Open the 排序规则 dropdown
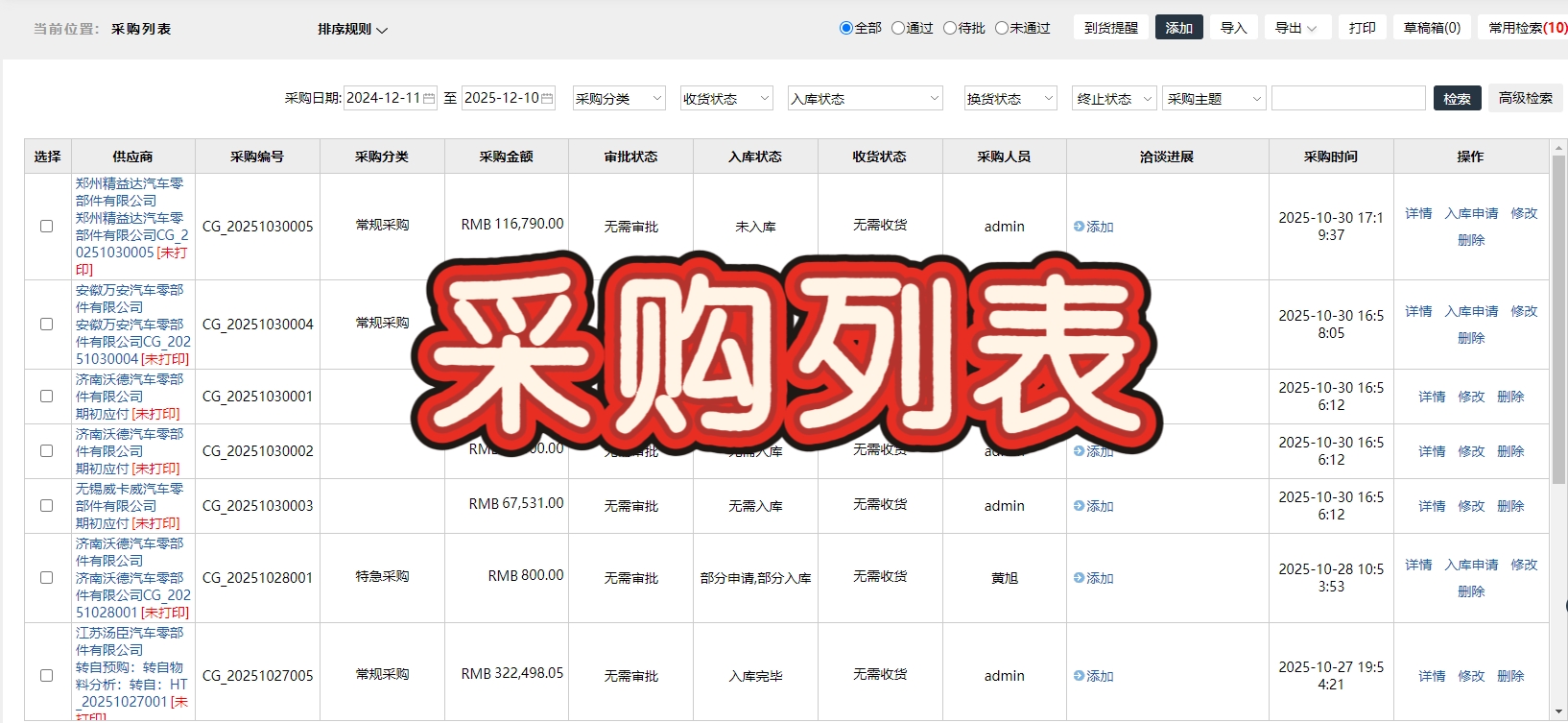 (352, 29)
